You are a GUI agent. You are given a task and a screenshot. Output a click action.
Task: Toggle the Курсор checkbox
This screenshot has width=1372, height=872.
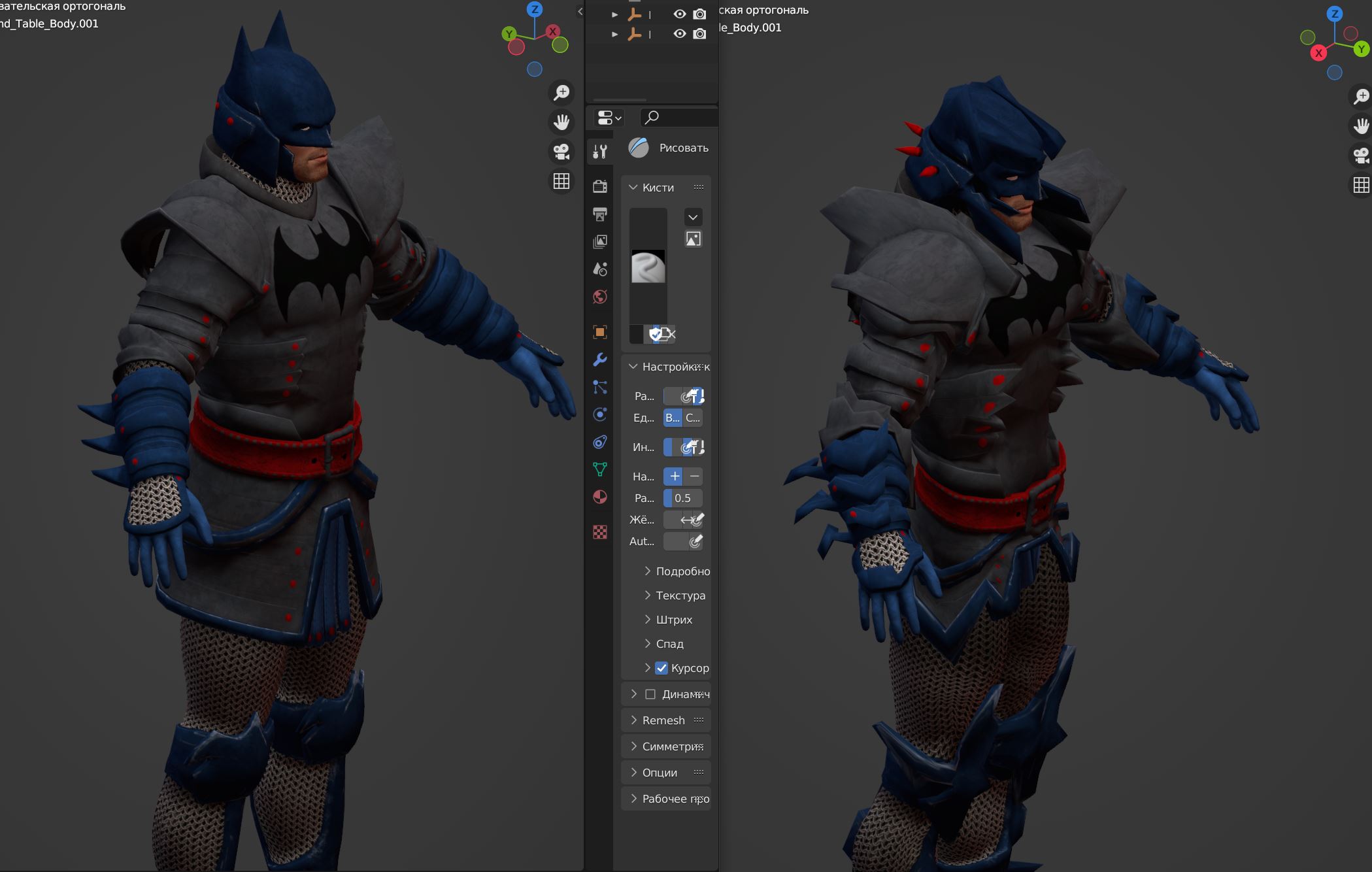pos(661,668)
